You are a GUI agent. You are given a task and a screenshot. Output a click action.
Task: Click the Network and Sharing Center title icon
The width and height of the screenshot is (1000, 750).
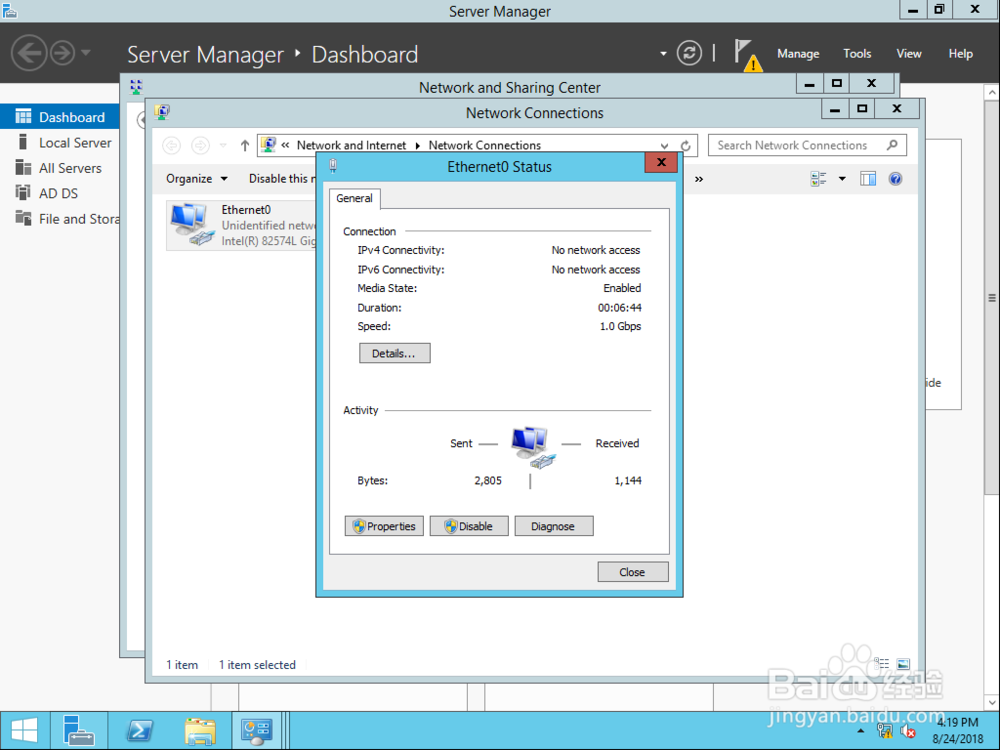[x=136, y=87]
